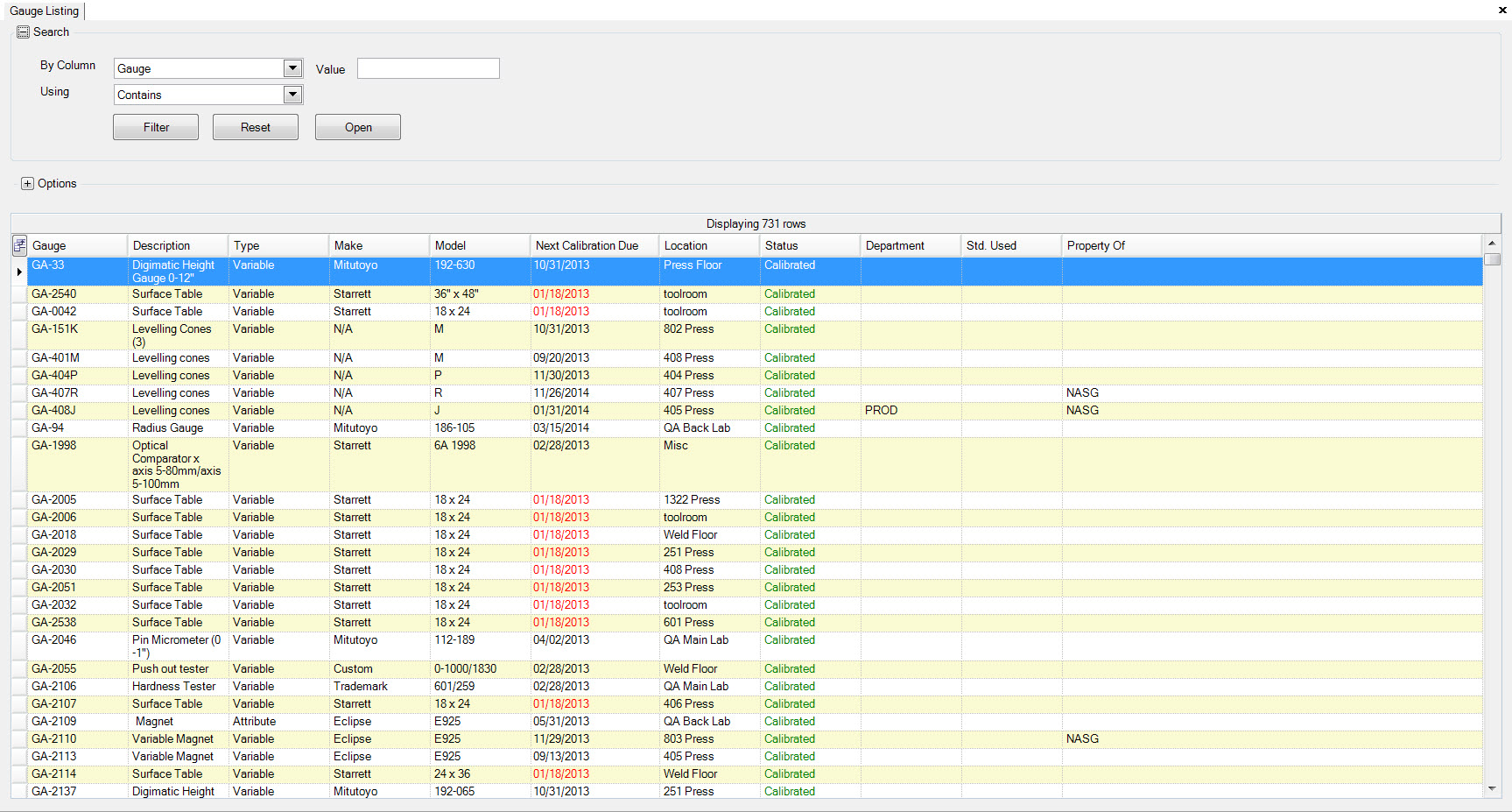Click the QA Back Lab cell for GA-94

click(710, 428)
